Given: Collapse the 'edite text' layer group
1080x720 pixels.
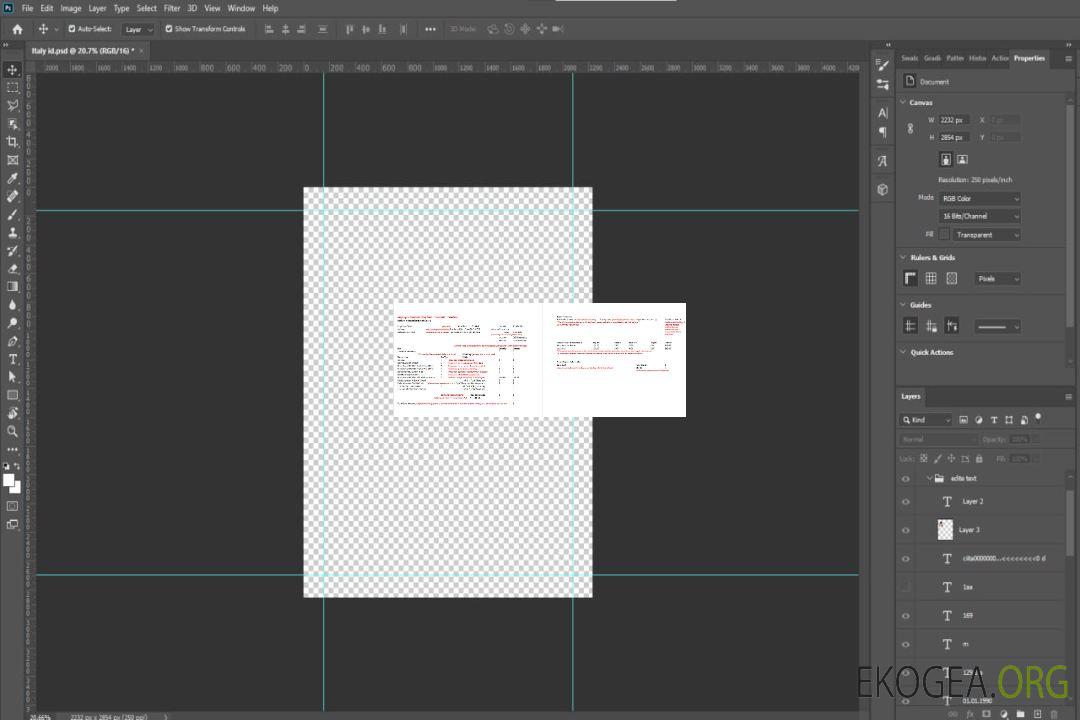Looking at the screenshot, I should 929,479.
